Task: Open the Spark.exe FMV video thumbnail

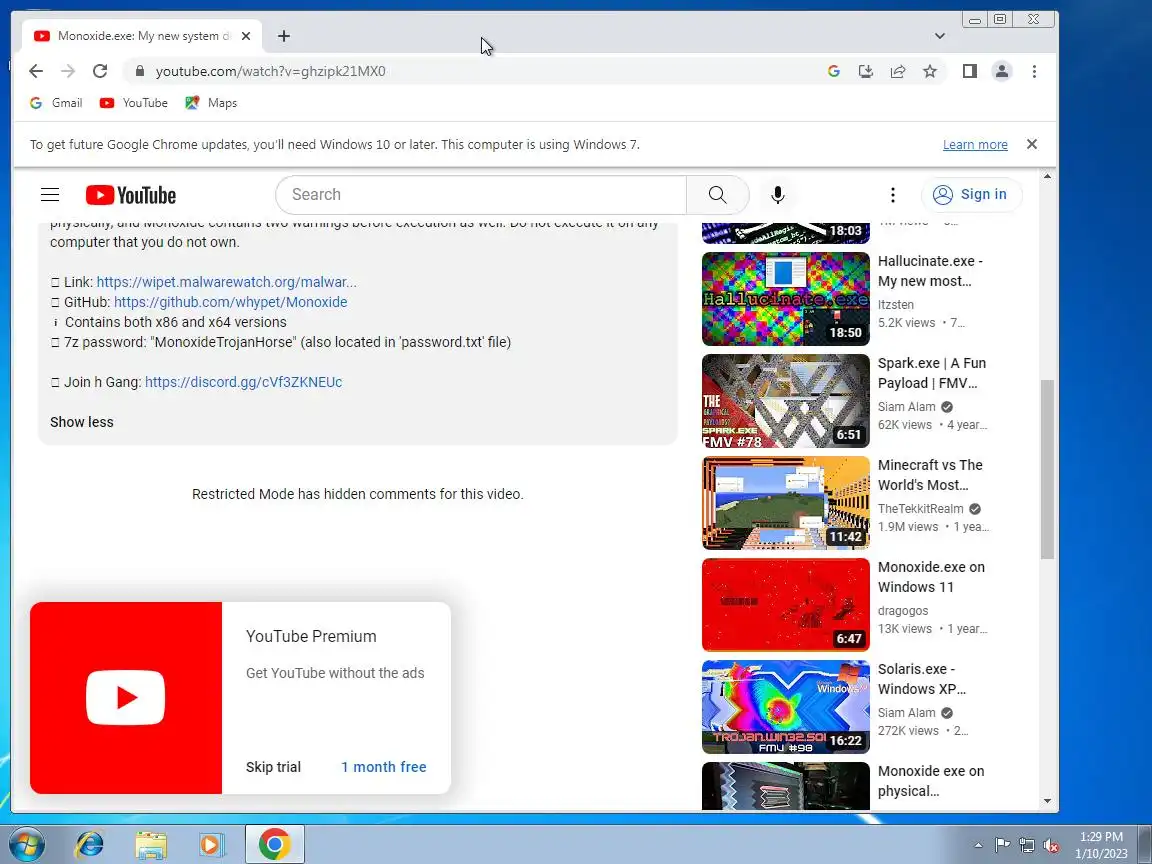Action: pyautogui.click(x=785, y=401)
